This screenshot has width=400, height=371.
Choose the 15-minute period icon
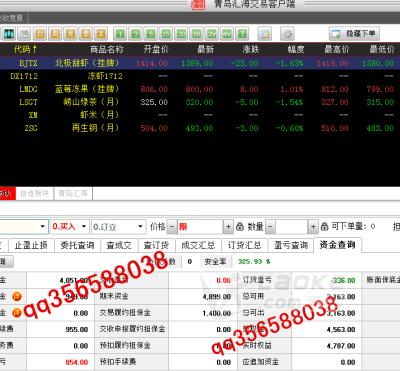click(x=166, y=34)
